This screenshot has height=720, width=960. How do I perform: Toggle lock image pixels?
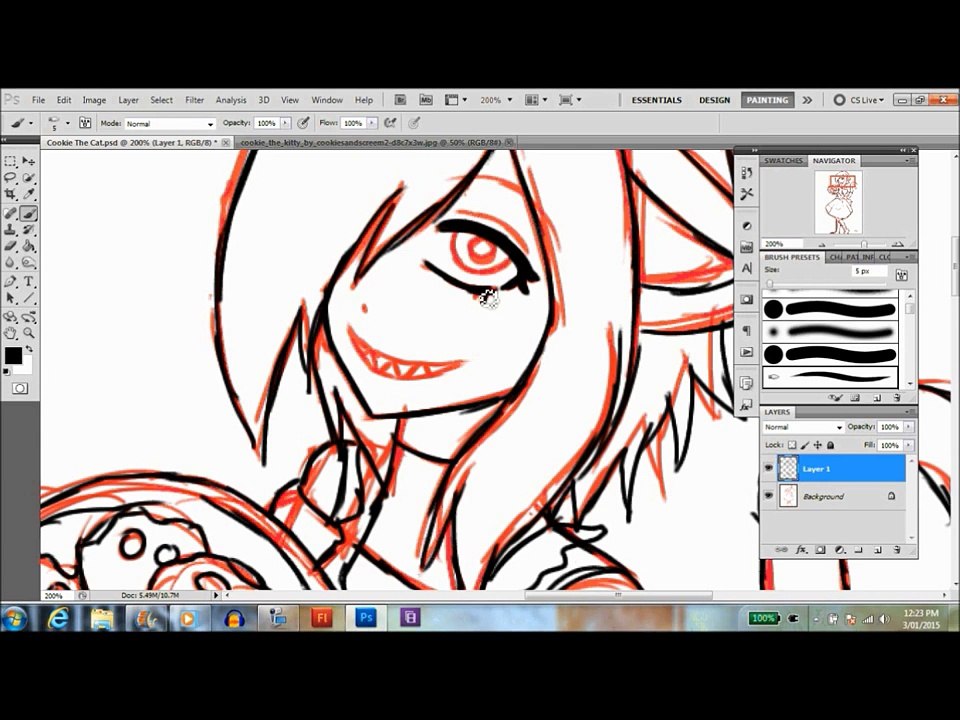click(805, 445)
